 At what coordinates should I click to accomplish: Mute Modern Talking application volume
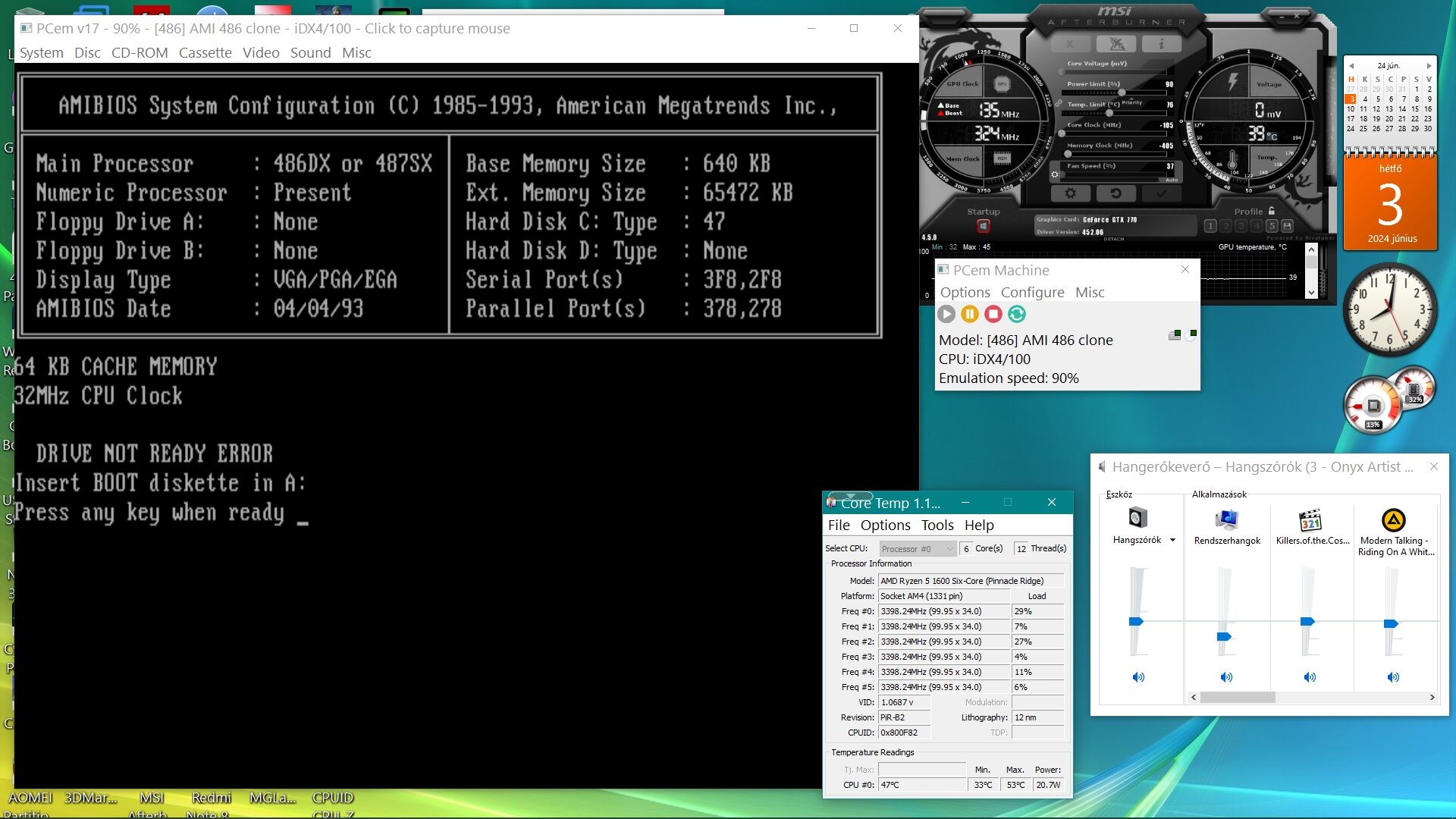[1393, 677]
